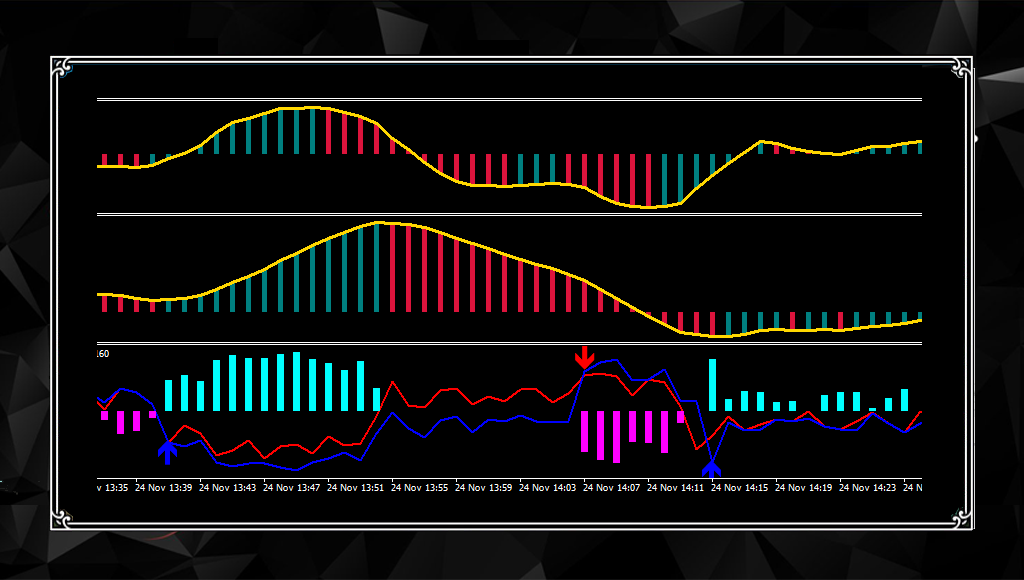Select the 24 Nov 13:55 time label

tap(419, 488)
